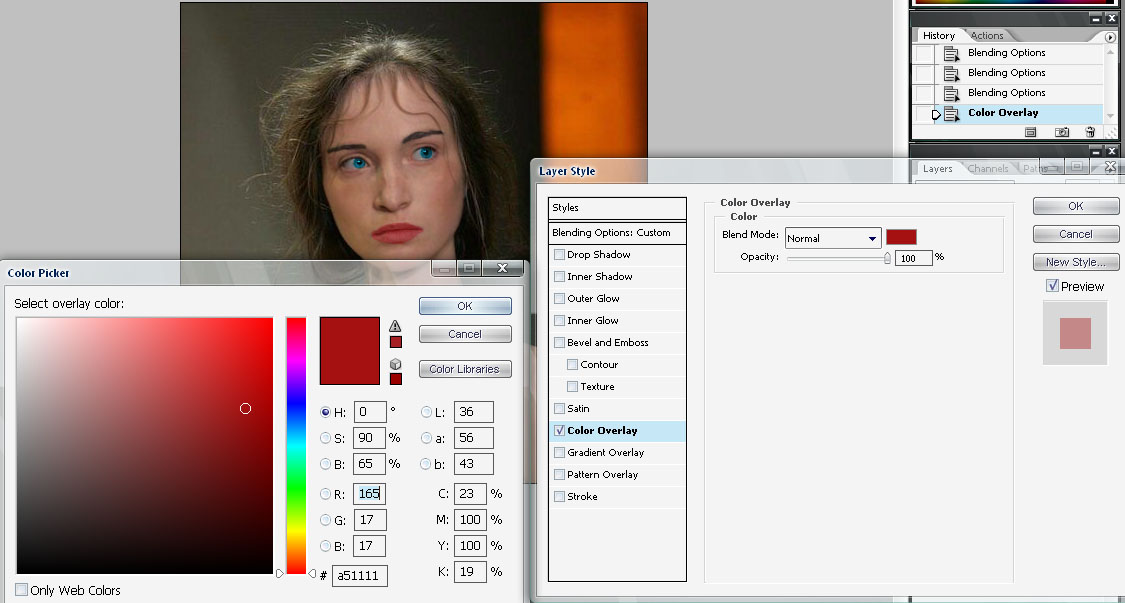Enable the Inner Glow effect checkbox
Image resolution: width=1125 pixels, height=603 pixels.
point(560,321)
